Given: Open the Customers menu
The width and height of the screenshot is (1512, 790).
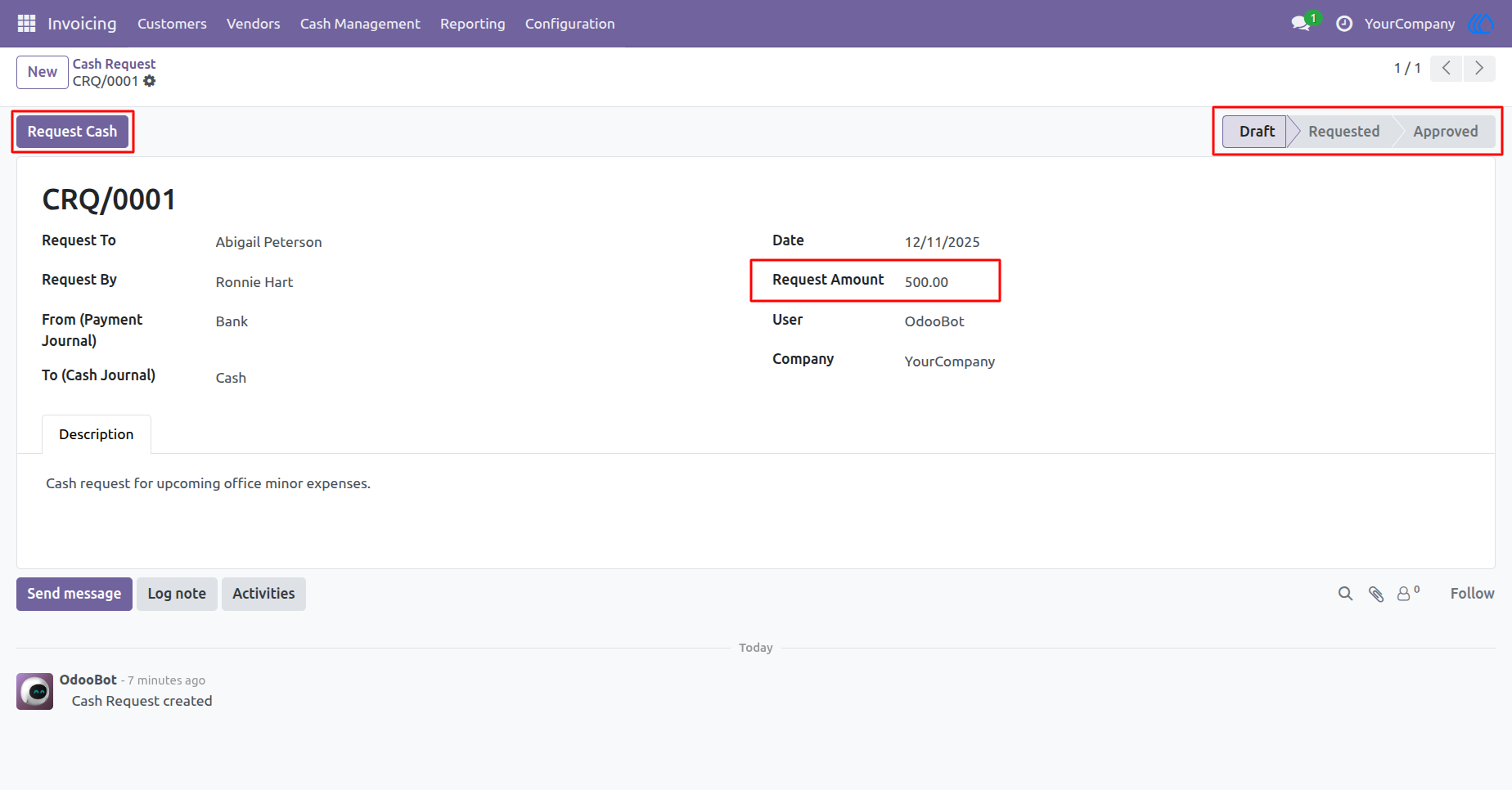Looking at the screenshot, I should tap(172, 24).
